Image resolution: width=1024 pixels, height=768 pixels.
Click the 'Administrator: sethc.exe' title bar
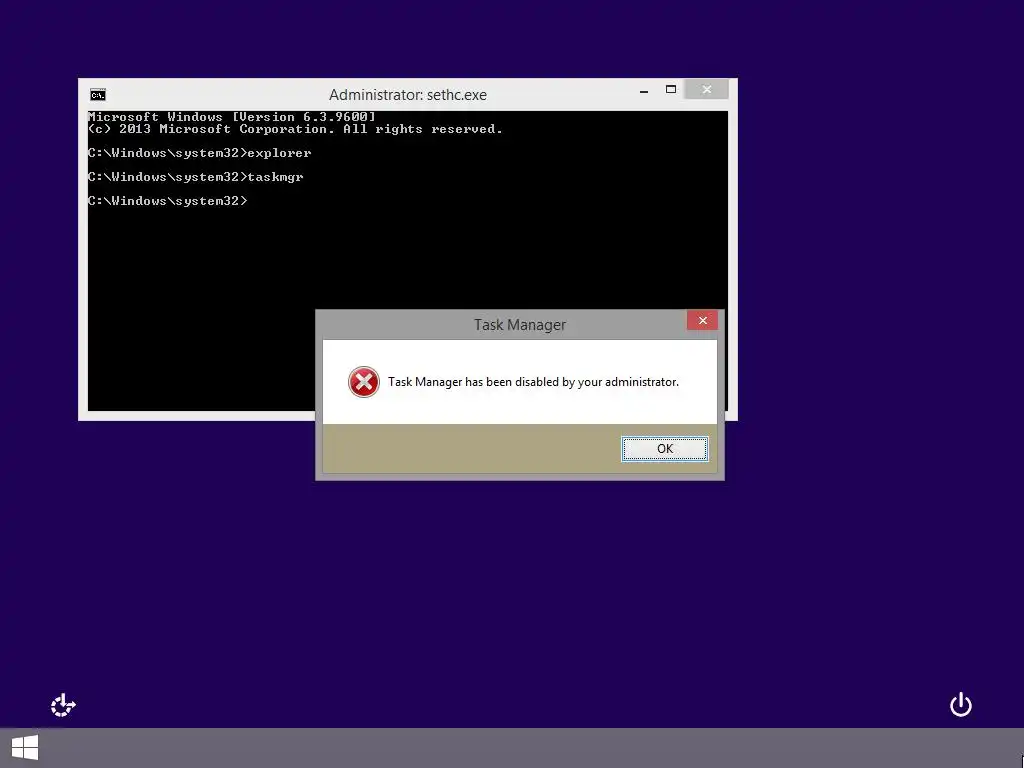(408, 95)
